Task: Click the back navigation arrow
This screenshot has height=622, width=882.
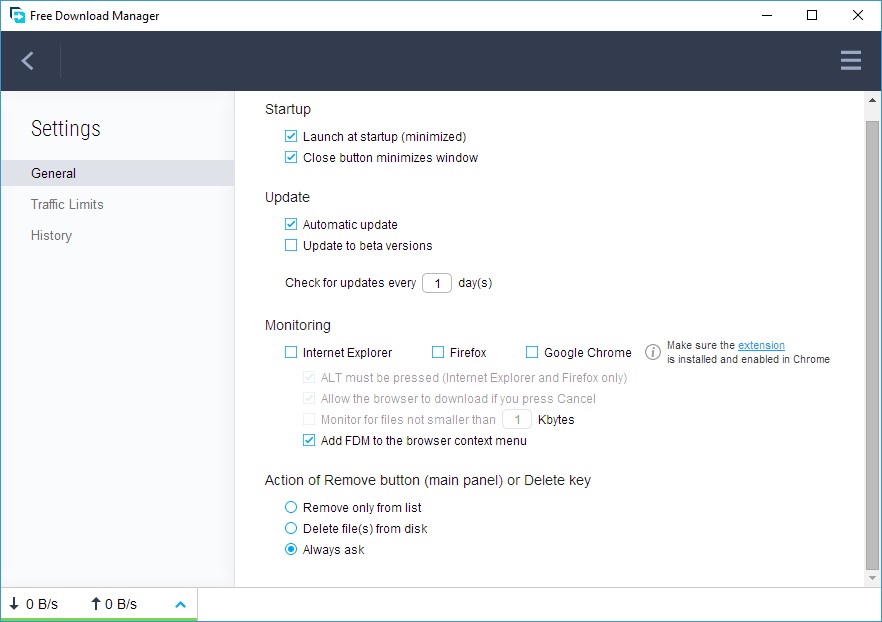Action: click(x=24, y=60)
